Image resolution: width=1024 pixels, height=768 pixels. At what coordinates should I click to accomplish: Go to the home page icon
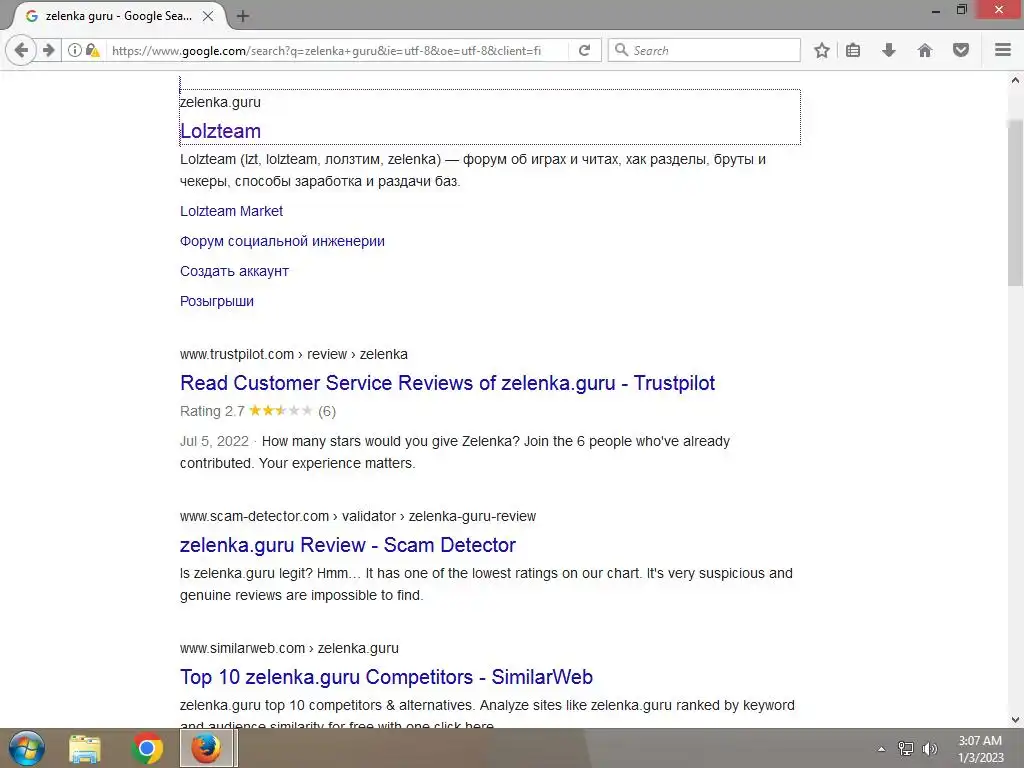925,50
